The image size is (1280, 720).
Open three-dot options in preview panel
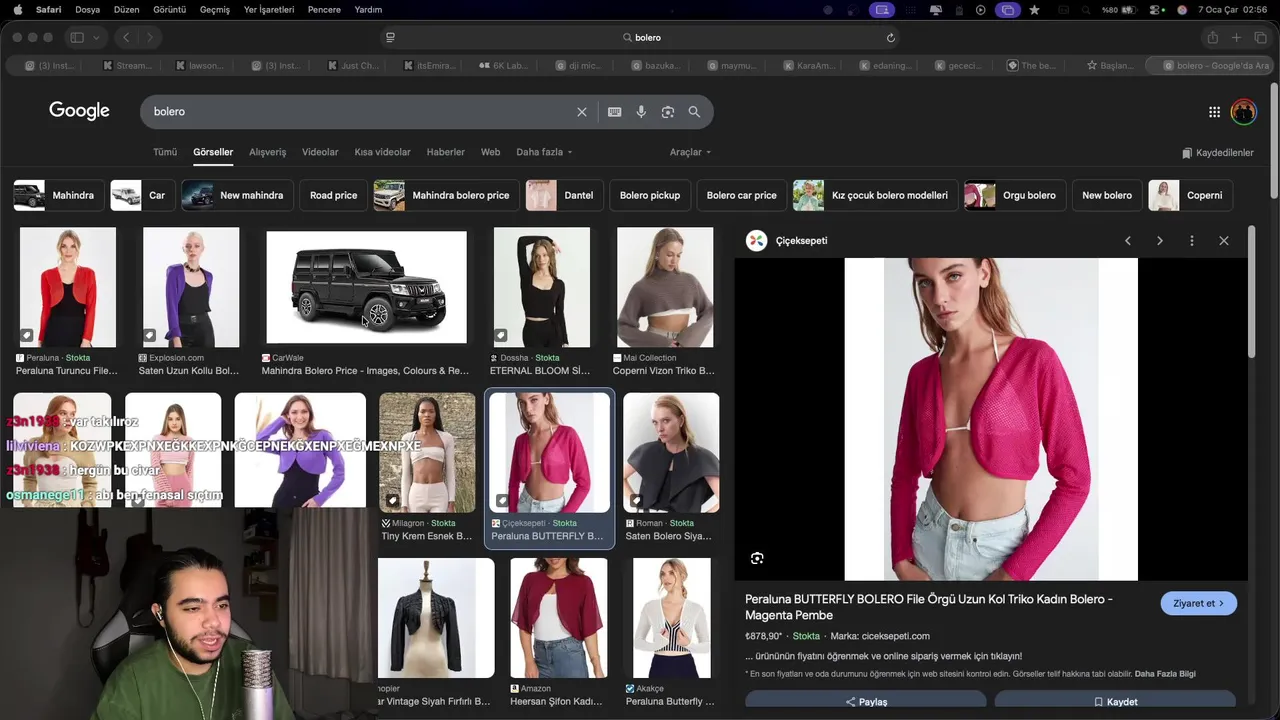(x=1192, y=241)
